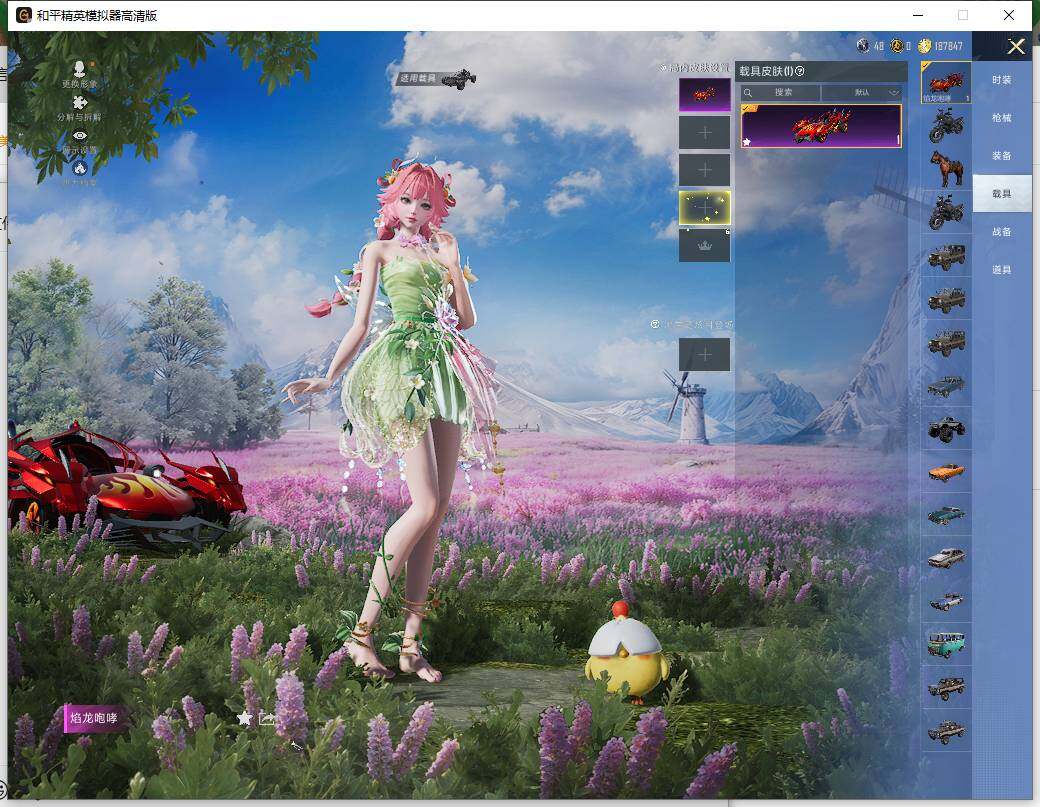Select the monster truck vehicle icon
1040x807 pixels.
[x=945, y=428]
